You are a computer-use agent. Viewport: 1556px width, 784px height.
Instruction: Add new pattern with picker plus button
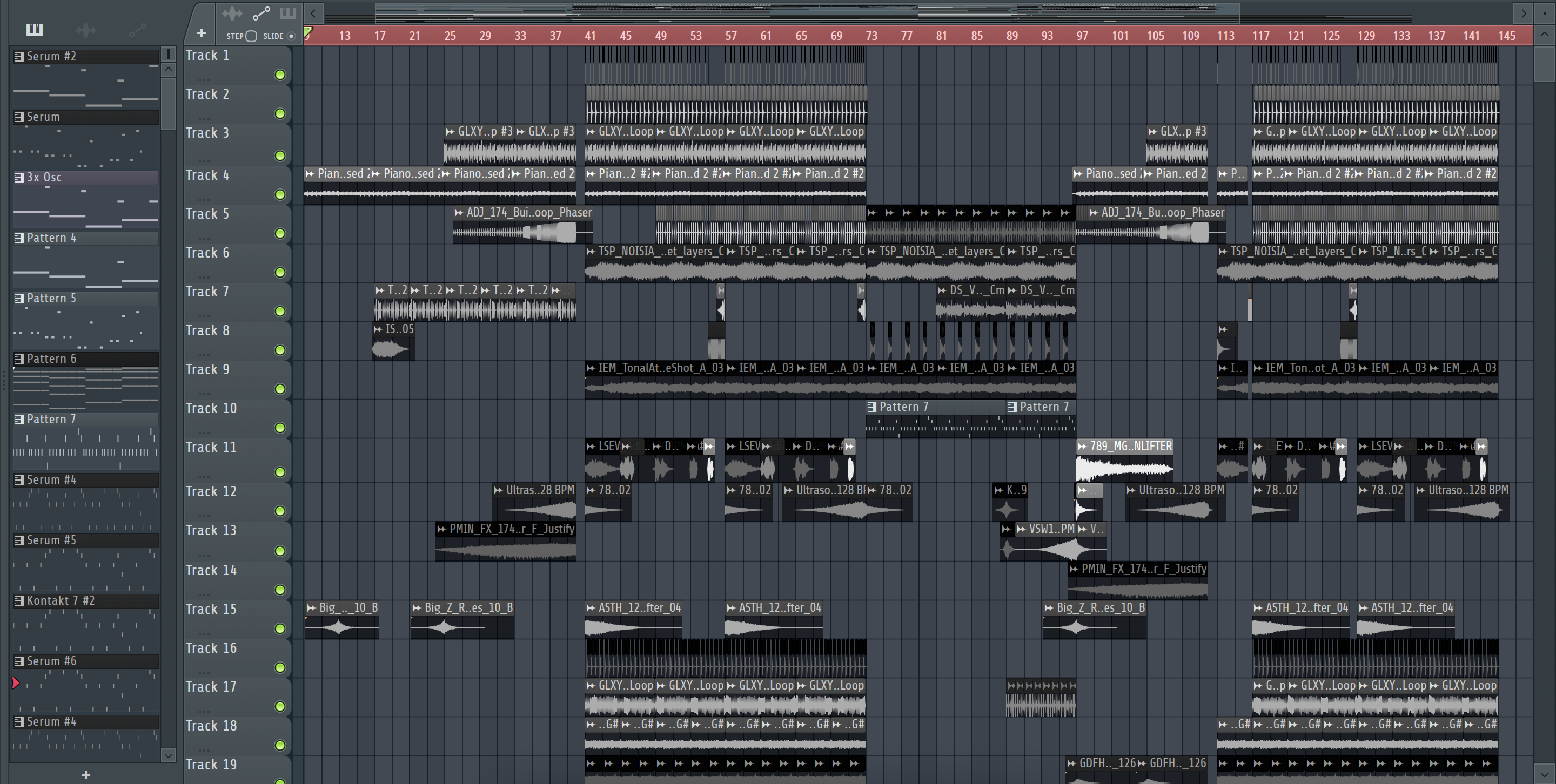[x=86, y=774]
